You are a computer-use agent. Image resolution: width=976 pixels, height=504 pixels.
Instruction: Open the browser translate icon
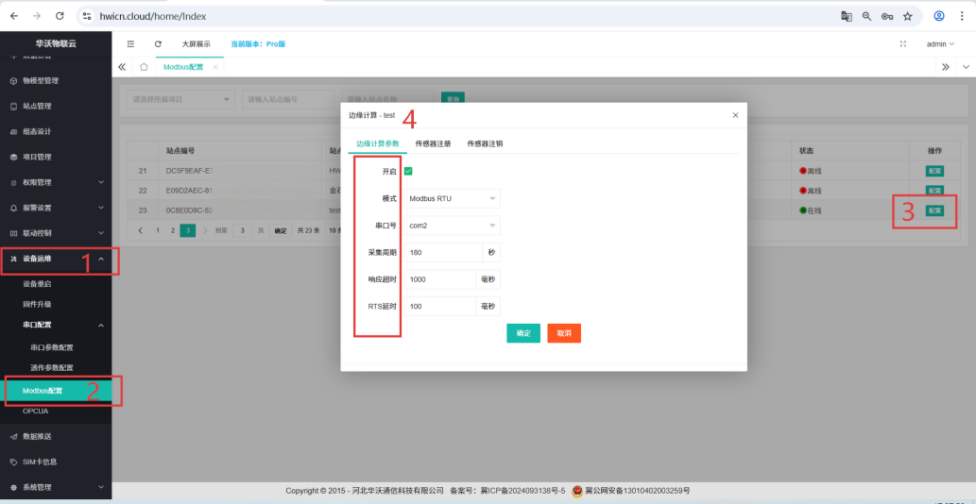[x=846, y=16]
